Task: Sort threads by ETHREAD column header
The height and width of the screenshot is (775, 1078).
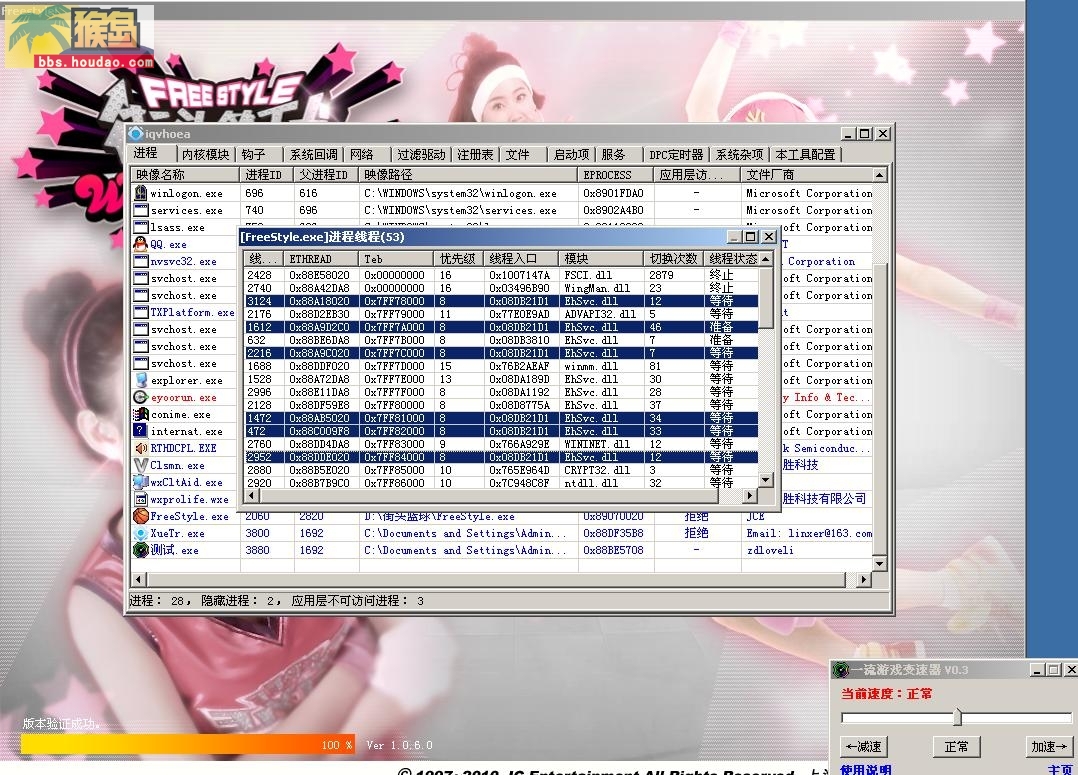Action: (321, 259)
